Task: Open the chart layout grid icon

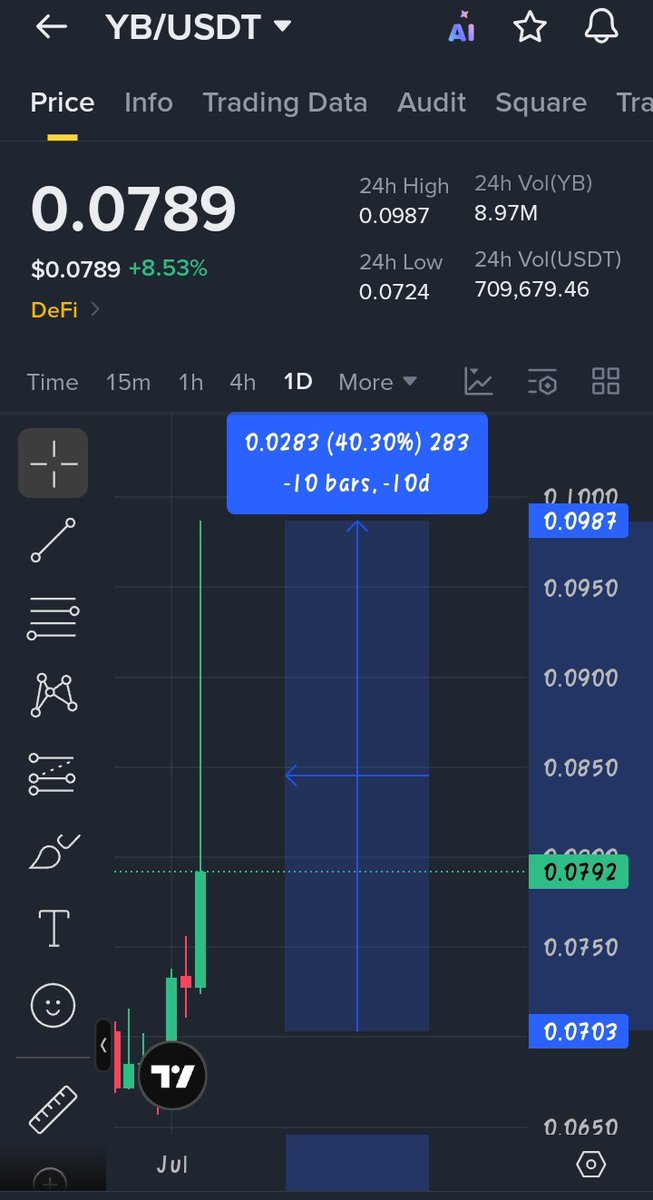Action: tap(606, 381)
